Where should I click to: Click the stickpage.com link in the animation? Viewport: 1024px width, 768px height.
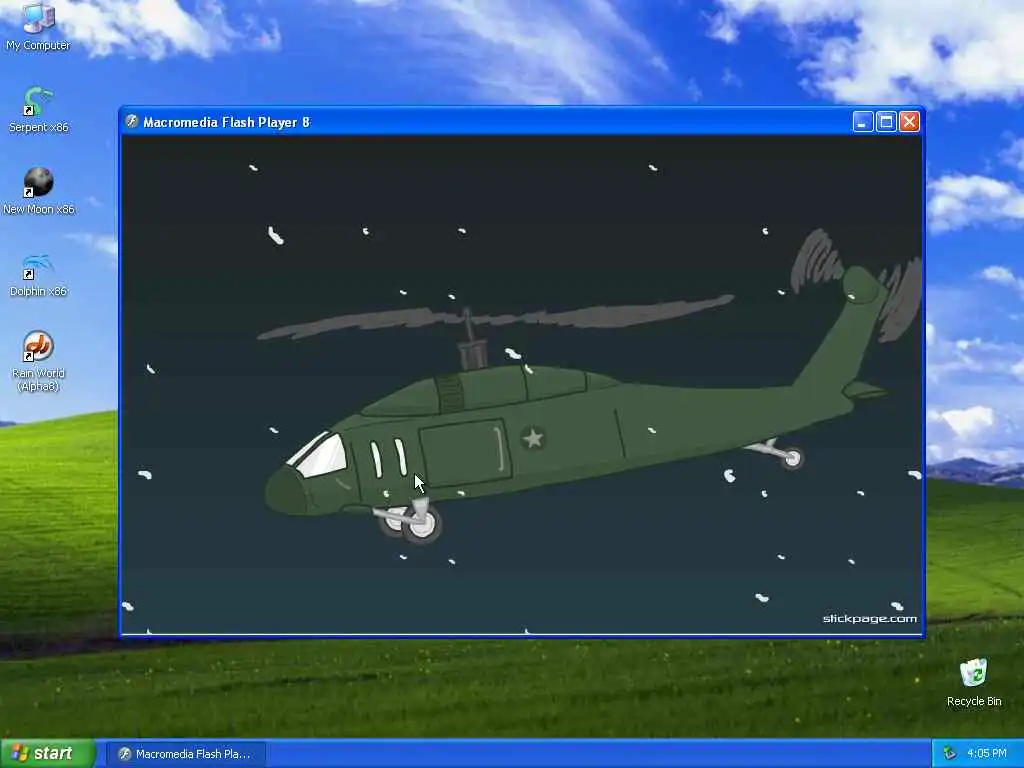(x=869, y=618)
